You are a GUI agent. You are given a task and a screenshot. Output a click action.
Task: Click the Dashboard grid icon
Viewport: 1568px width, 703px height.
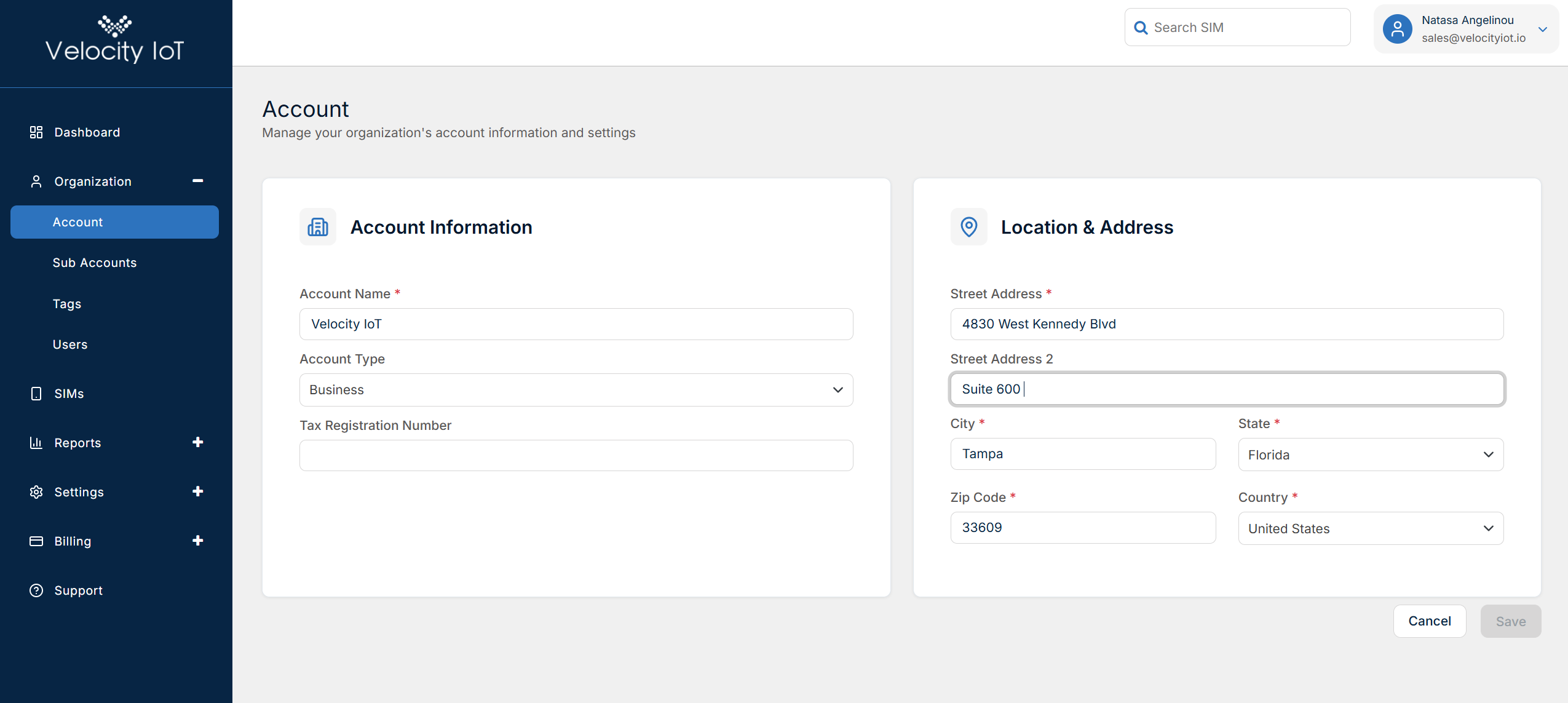[x=36, y=132]
